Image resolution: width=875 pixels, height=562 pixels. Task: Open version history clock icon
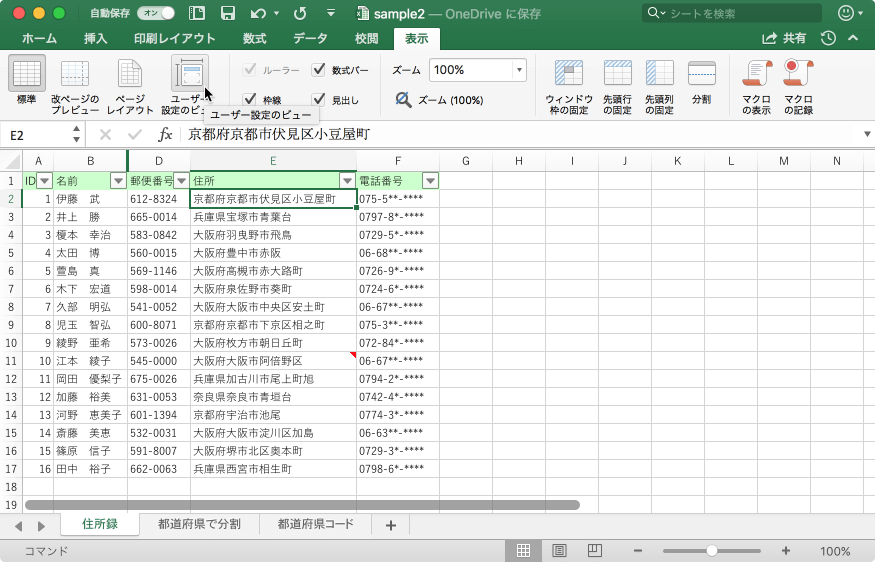point(828,38)
